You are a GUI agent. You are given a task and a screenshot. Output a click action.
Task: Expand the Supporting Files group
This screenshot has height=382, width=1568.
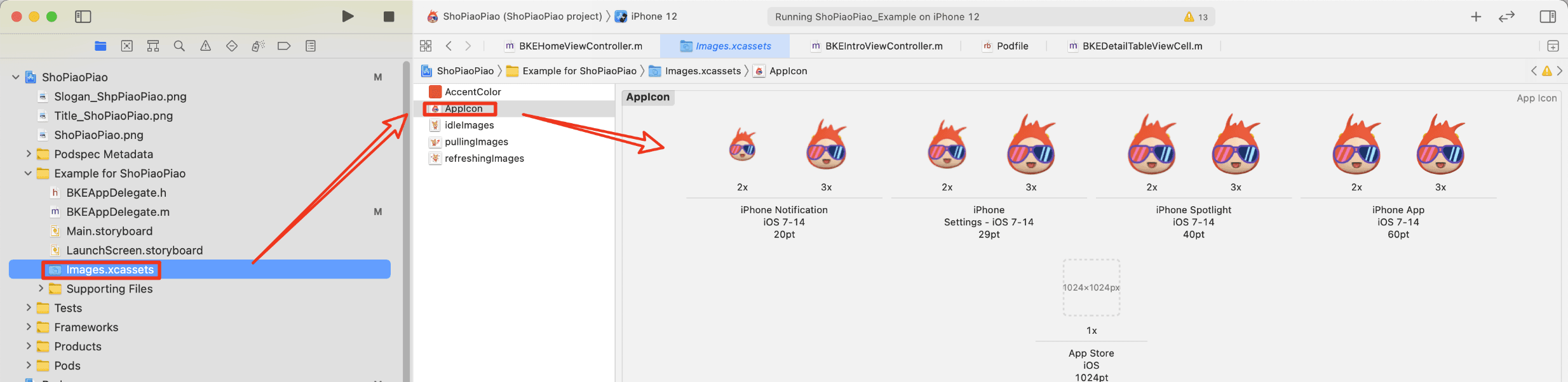click(41, 288)
